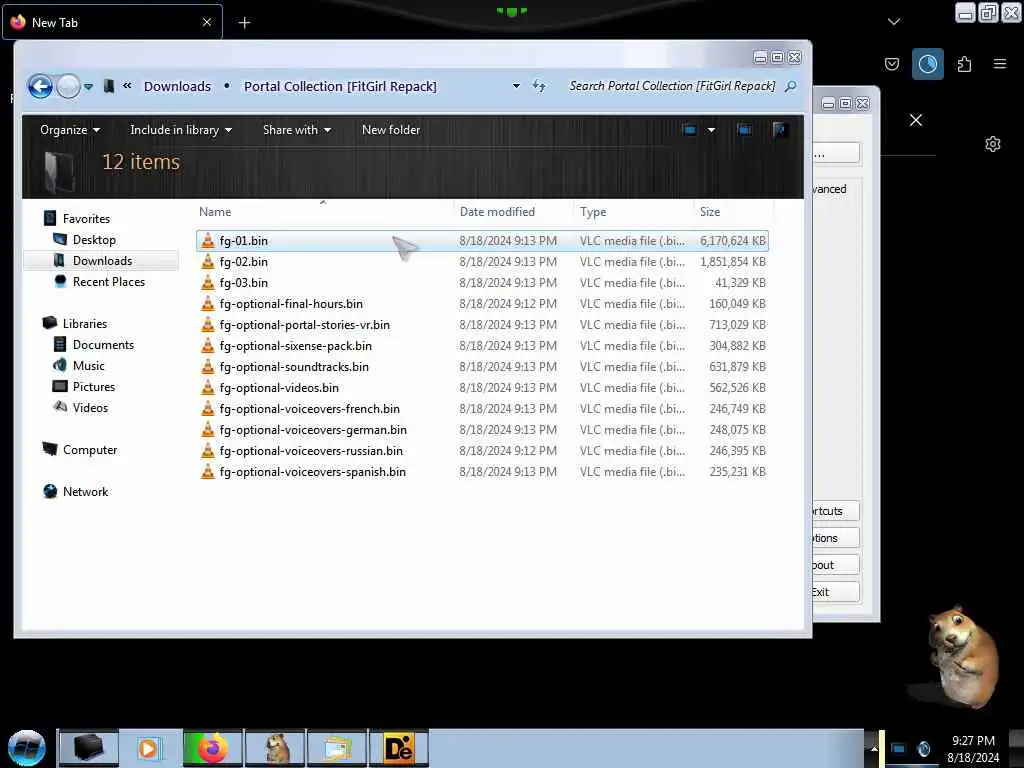Click the folder icon in address bar
This screenshot has height=768, width=1024.
(x=109, y=86)
